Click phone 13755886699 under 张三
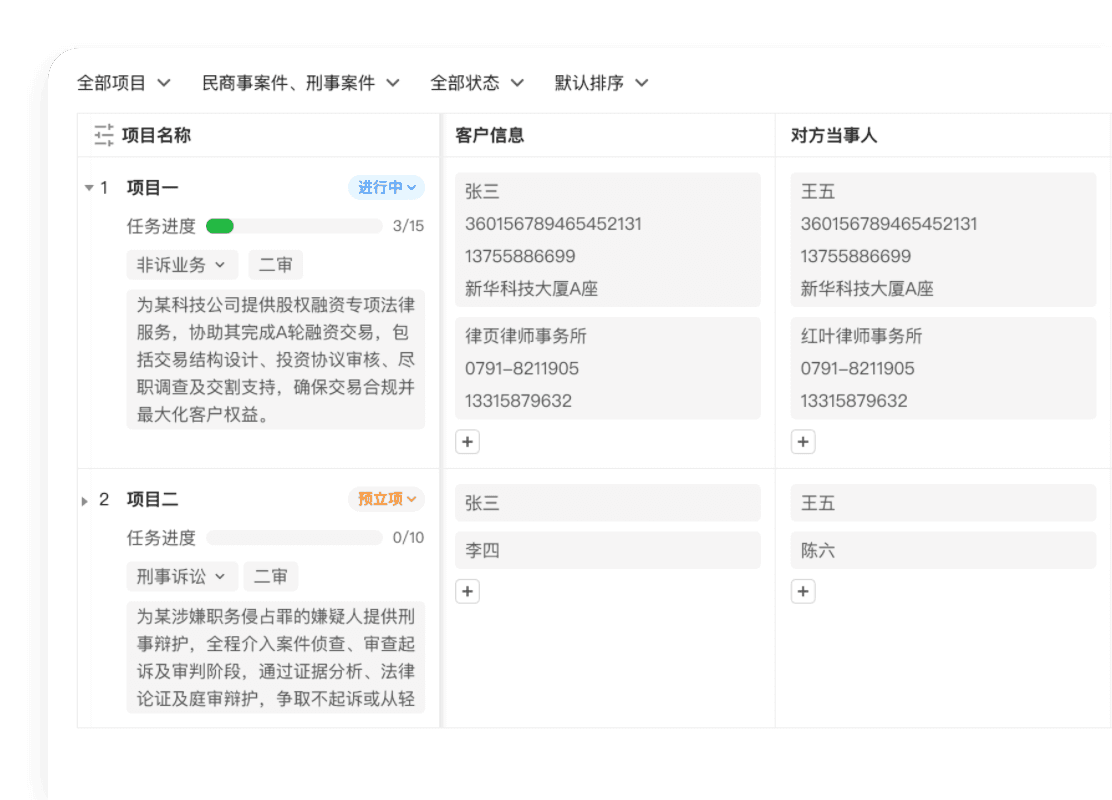Image resolution: width=1112 pixels, height=800 pixels. 520,256
